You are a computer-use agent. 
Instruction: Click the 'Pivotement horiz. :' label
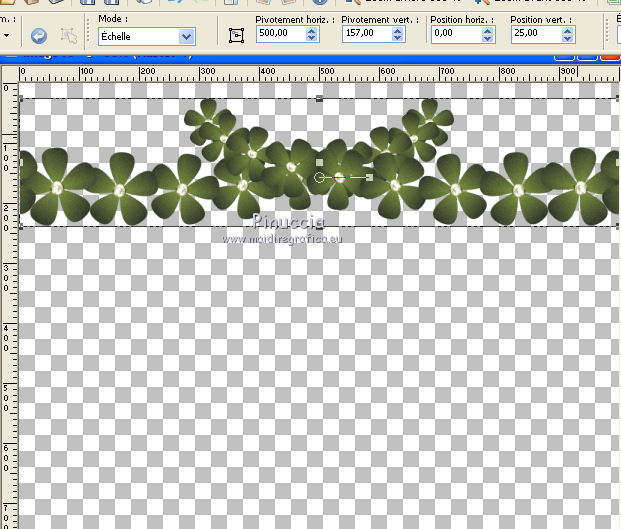click(x=295, y=19)
